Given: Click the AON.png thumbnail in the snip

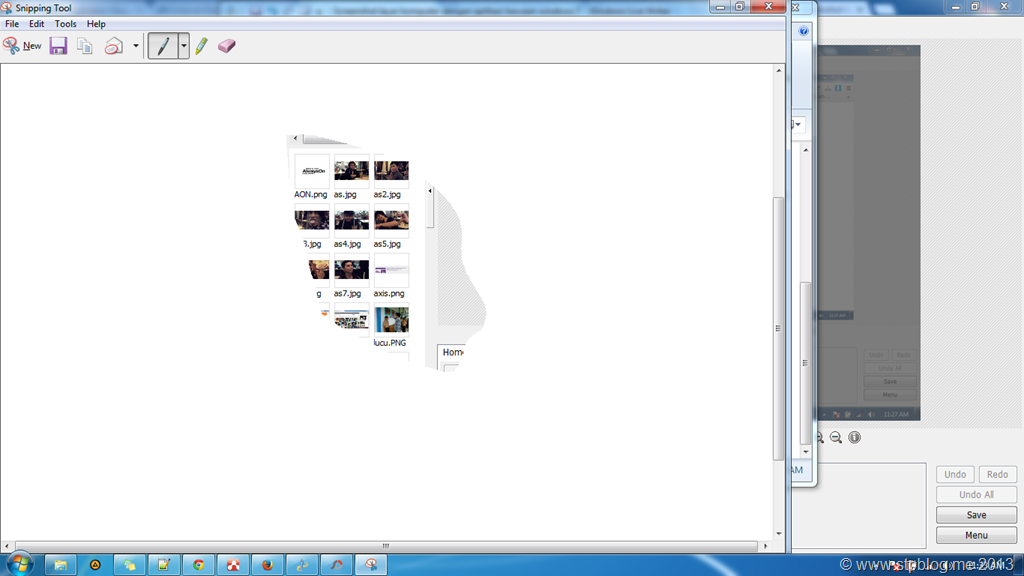Looking at the screenshot, I should [x=312, y=171].
